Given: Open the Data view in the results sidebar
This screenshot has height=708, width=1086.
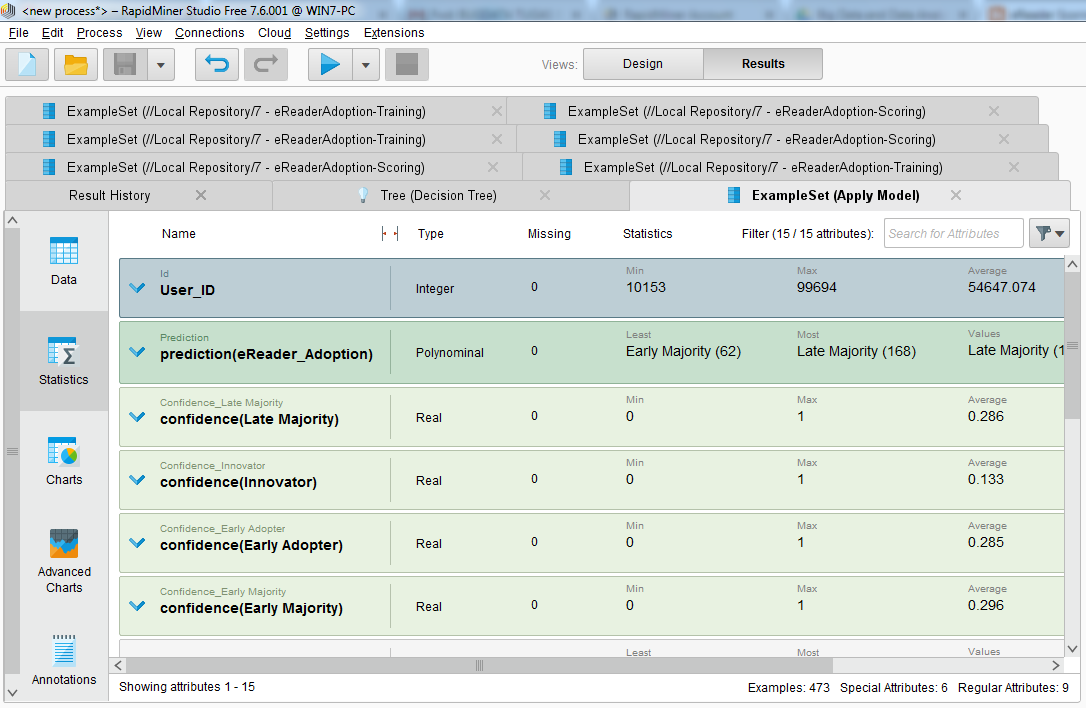Looking at the screenshot, I should pos(63,260).
